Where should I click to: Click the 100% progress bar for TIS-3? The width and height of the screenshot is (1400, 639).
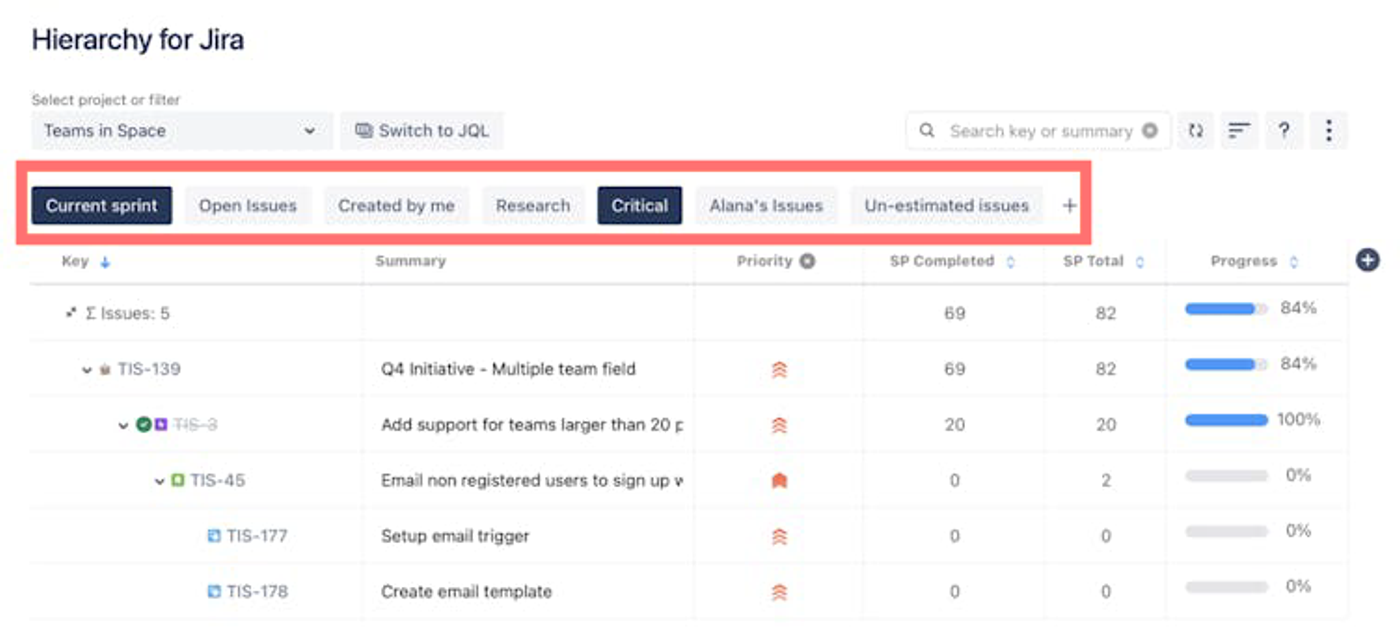point(1227,421)
